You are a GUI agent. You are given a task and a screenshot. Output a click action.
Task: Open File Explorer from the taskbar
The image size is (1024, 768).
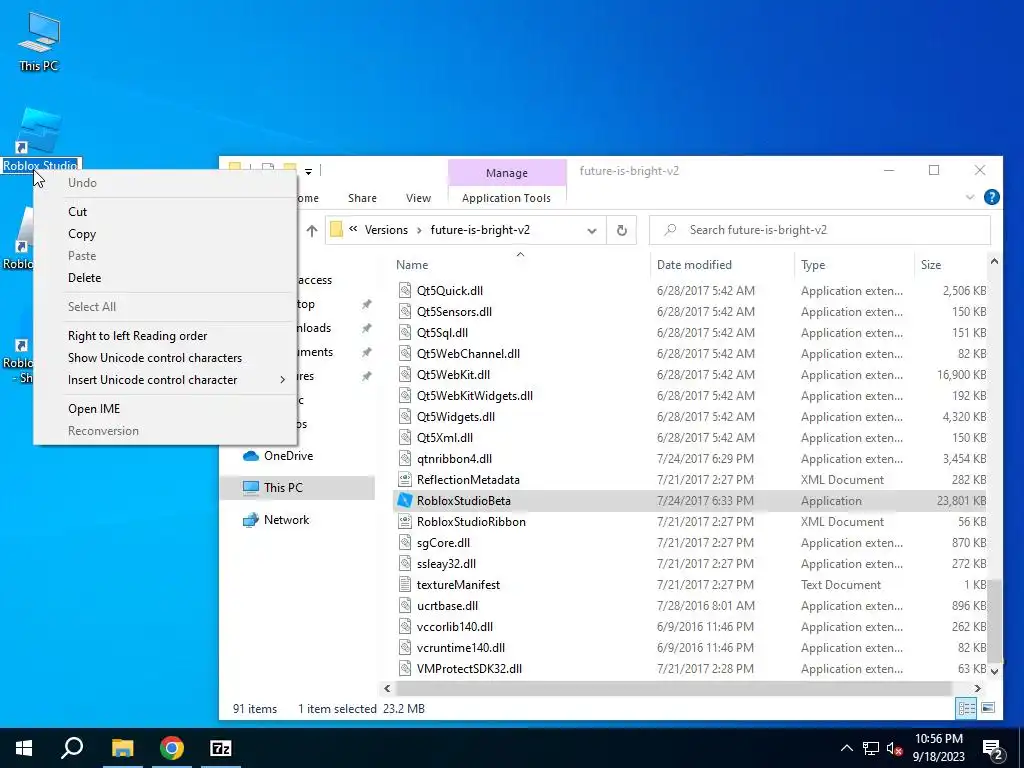click(x=122, y=748)
